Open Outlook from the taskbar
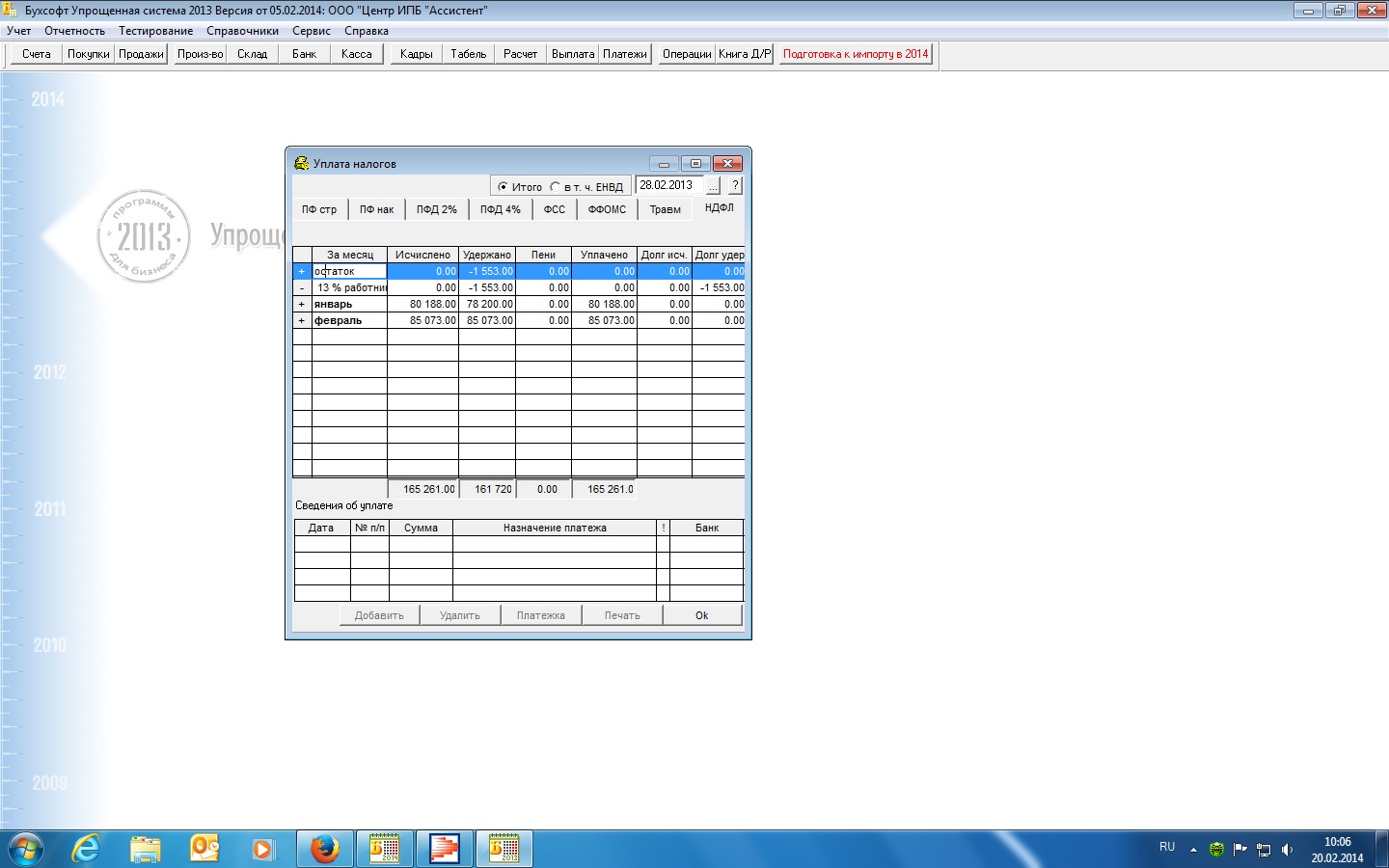 pos(204,849)
